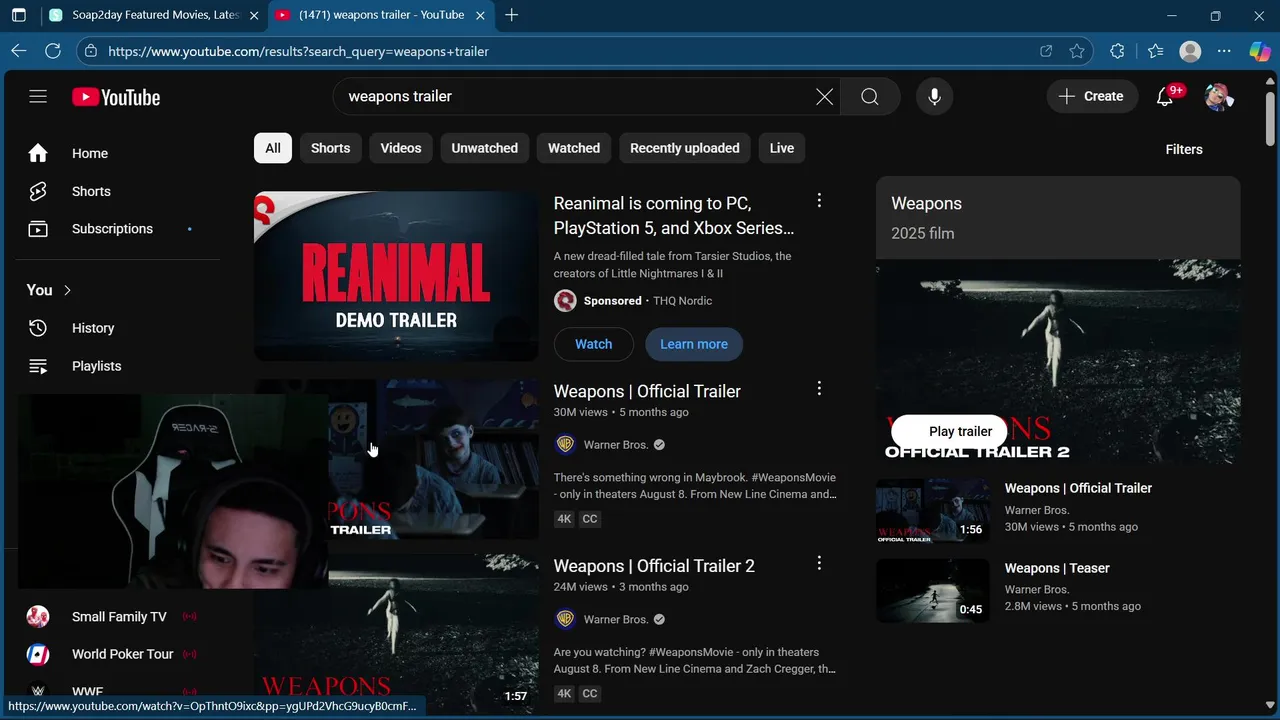Open the notifications bell
The height and width of the screenshot is (720, 1280).
point(1165,97)
